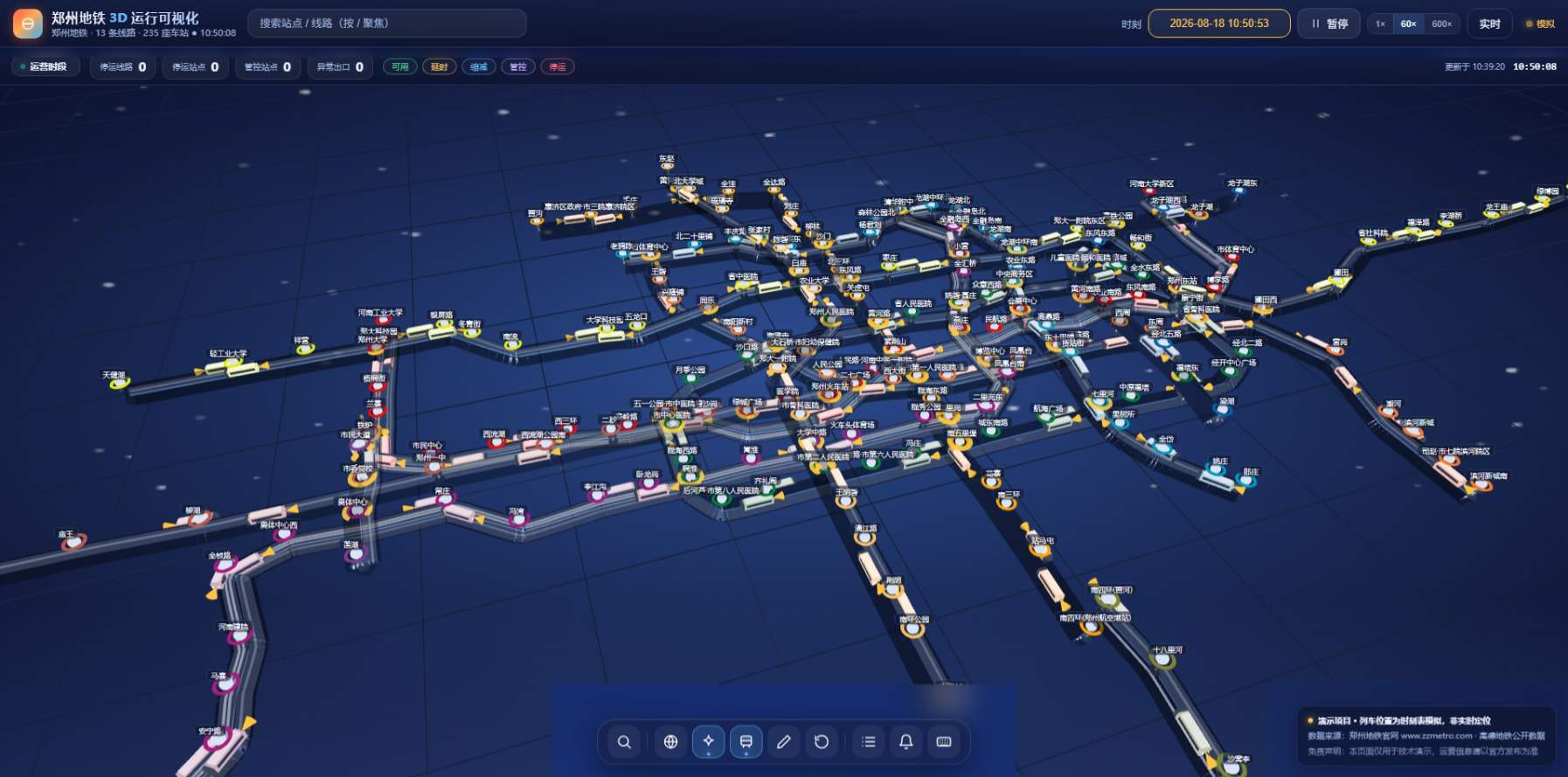Focus the 搜索站点 / 线路 search field
The height and width of the screenshot is (777, 1568).
click(387, 24)
